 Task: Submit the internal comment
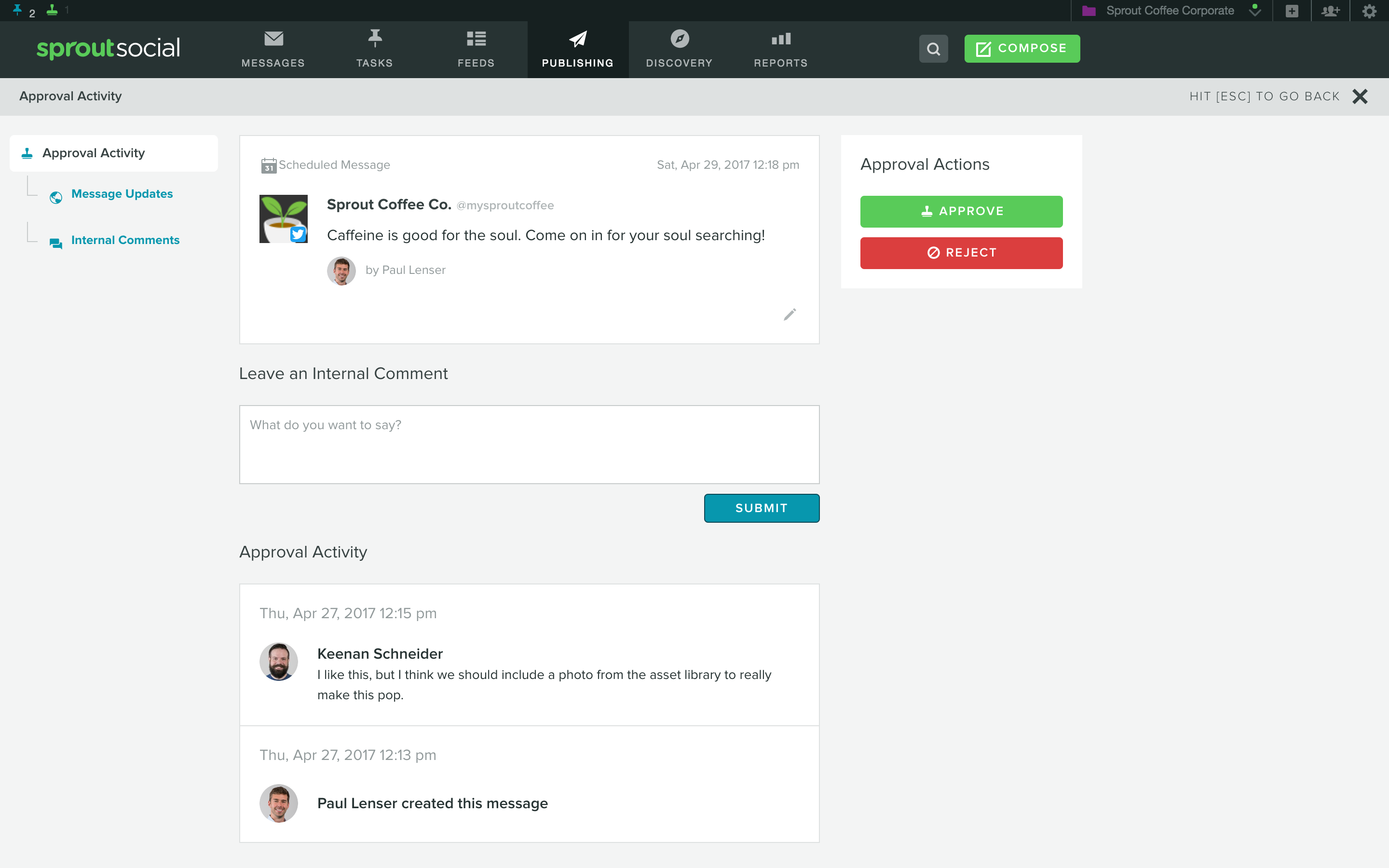[762, 508]
